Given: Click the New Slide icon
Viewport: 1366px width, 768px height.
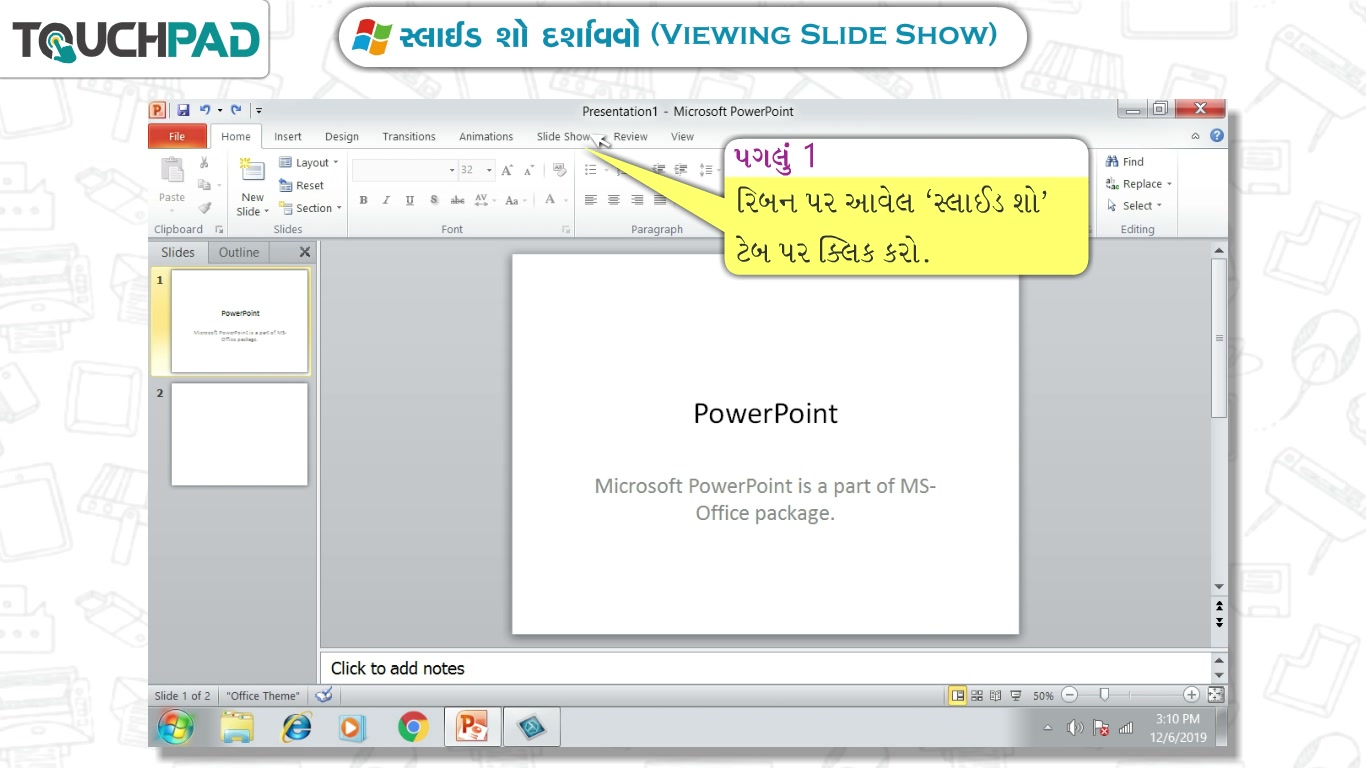Looking at the screenshot, I should (252, 170).
